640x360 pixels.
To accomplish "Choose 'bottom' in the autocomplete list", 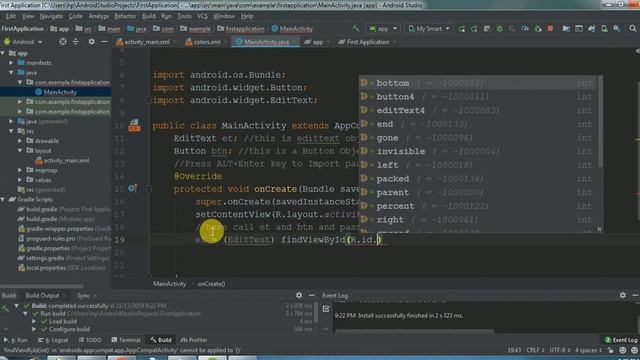I will coord(478,83).
